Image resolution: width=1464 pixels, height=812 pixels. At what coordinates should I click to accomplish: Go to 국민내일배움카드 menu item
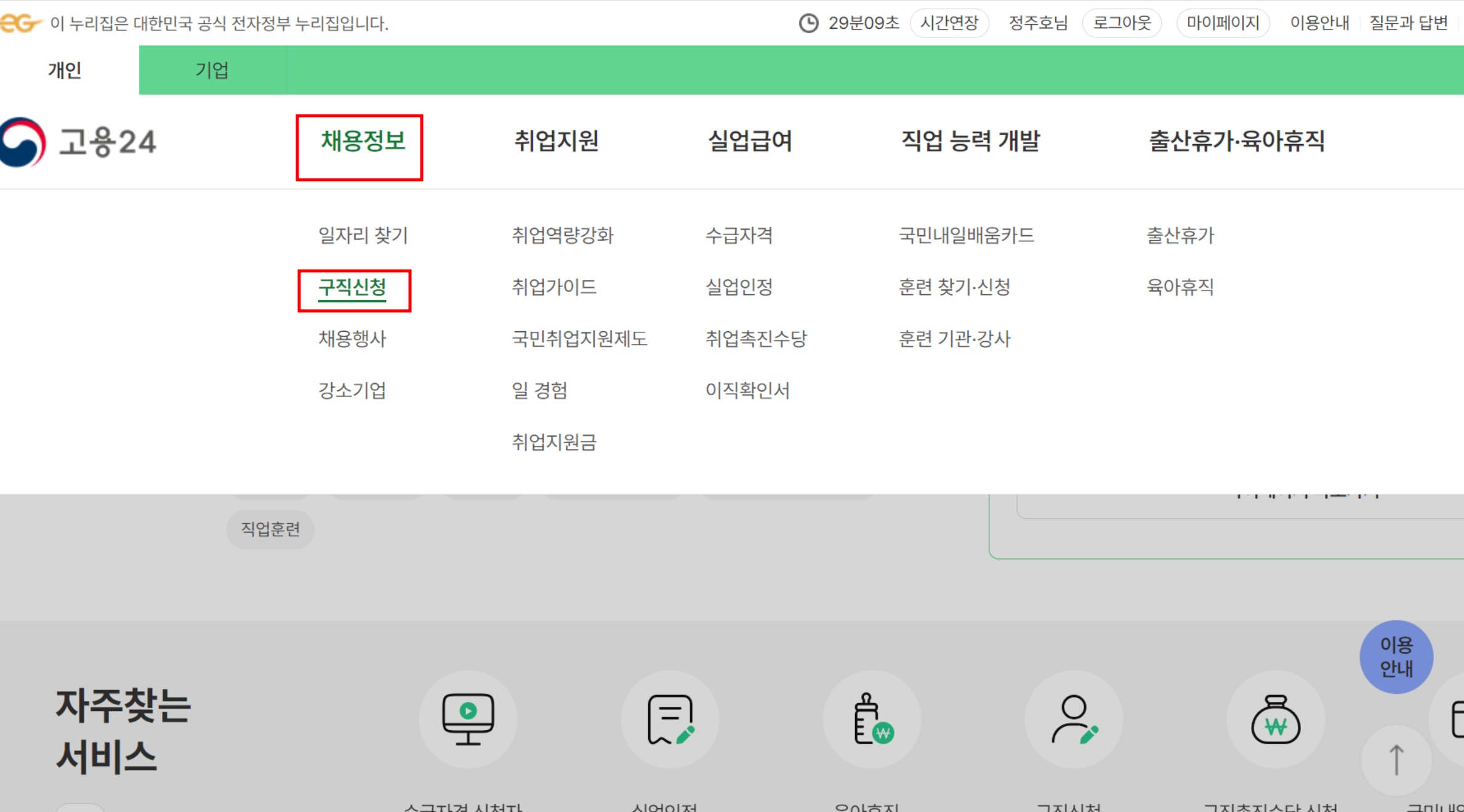coord(966,235)
